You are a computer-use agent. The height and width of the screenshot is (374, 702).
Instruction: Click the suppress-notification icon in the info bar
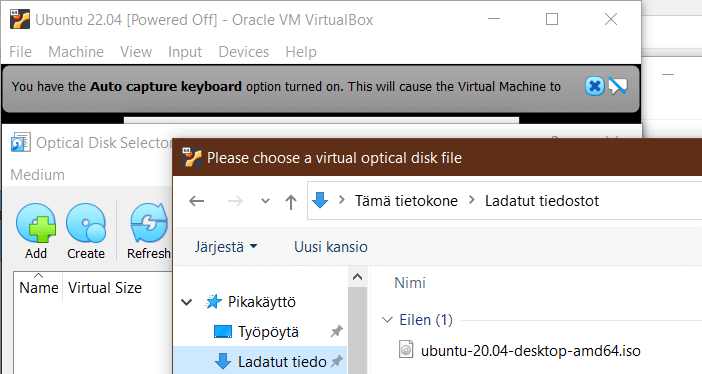click(x=618, y=86)
